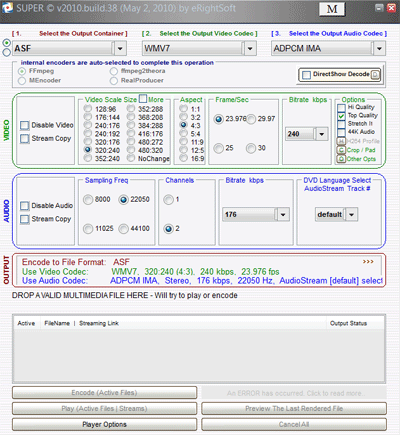Open the H264 Profile icon button

[341, 141]
